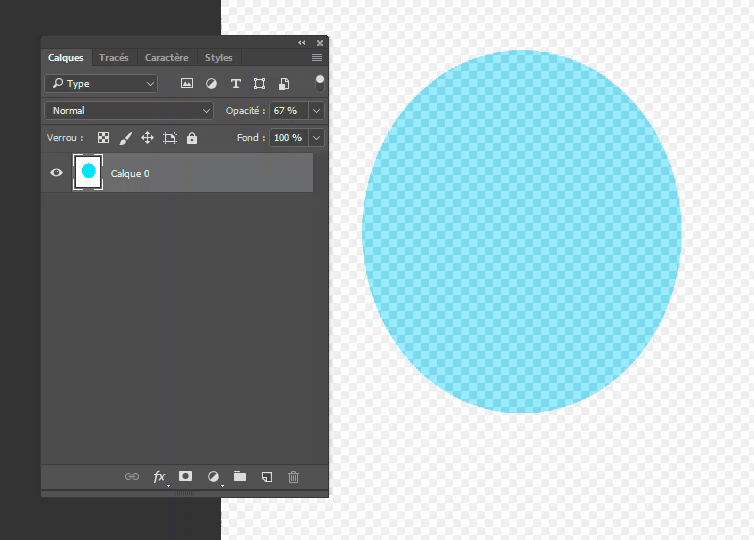
Task: Open the Caractère tab
Action: (166, 58)
